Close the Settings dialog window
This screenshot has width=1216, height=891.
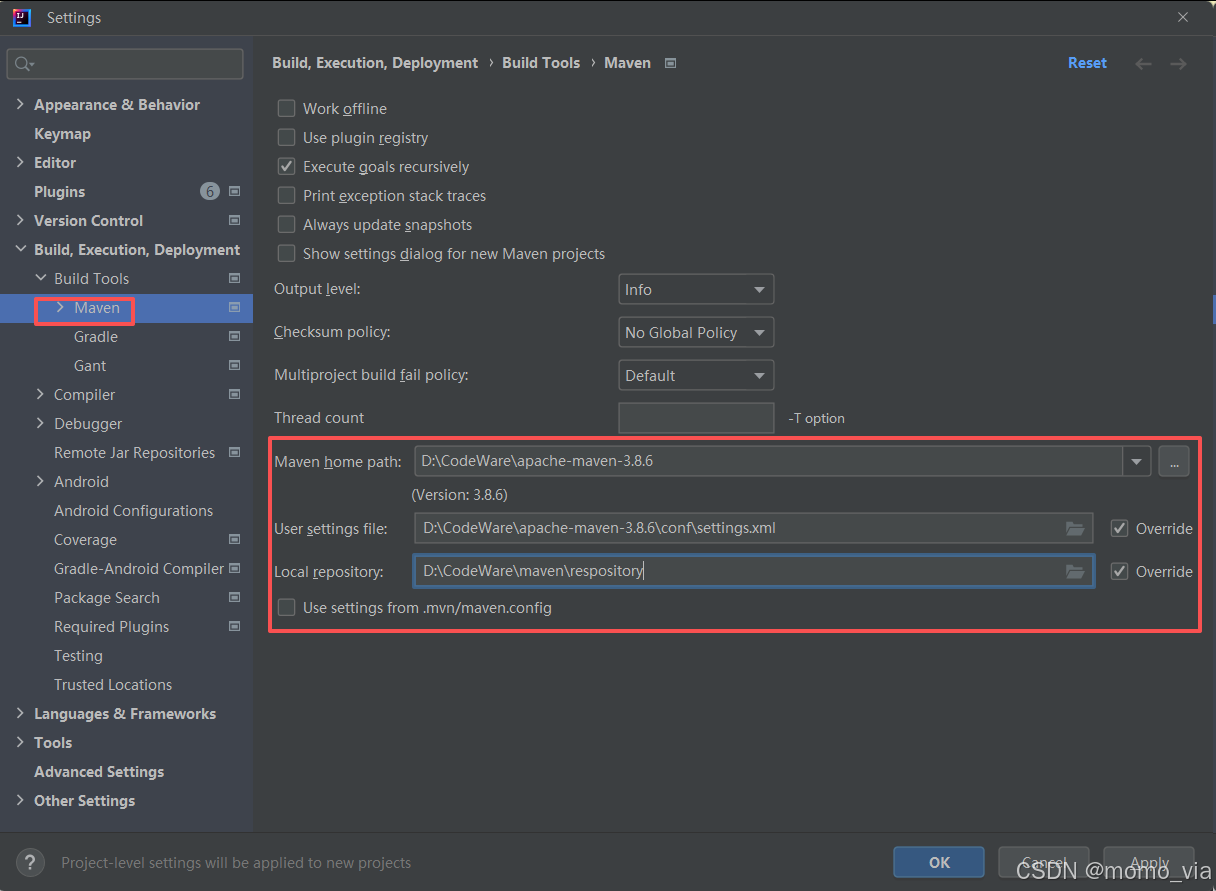1183,17
